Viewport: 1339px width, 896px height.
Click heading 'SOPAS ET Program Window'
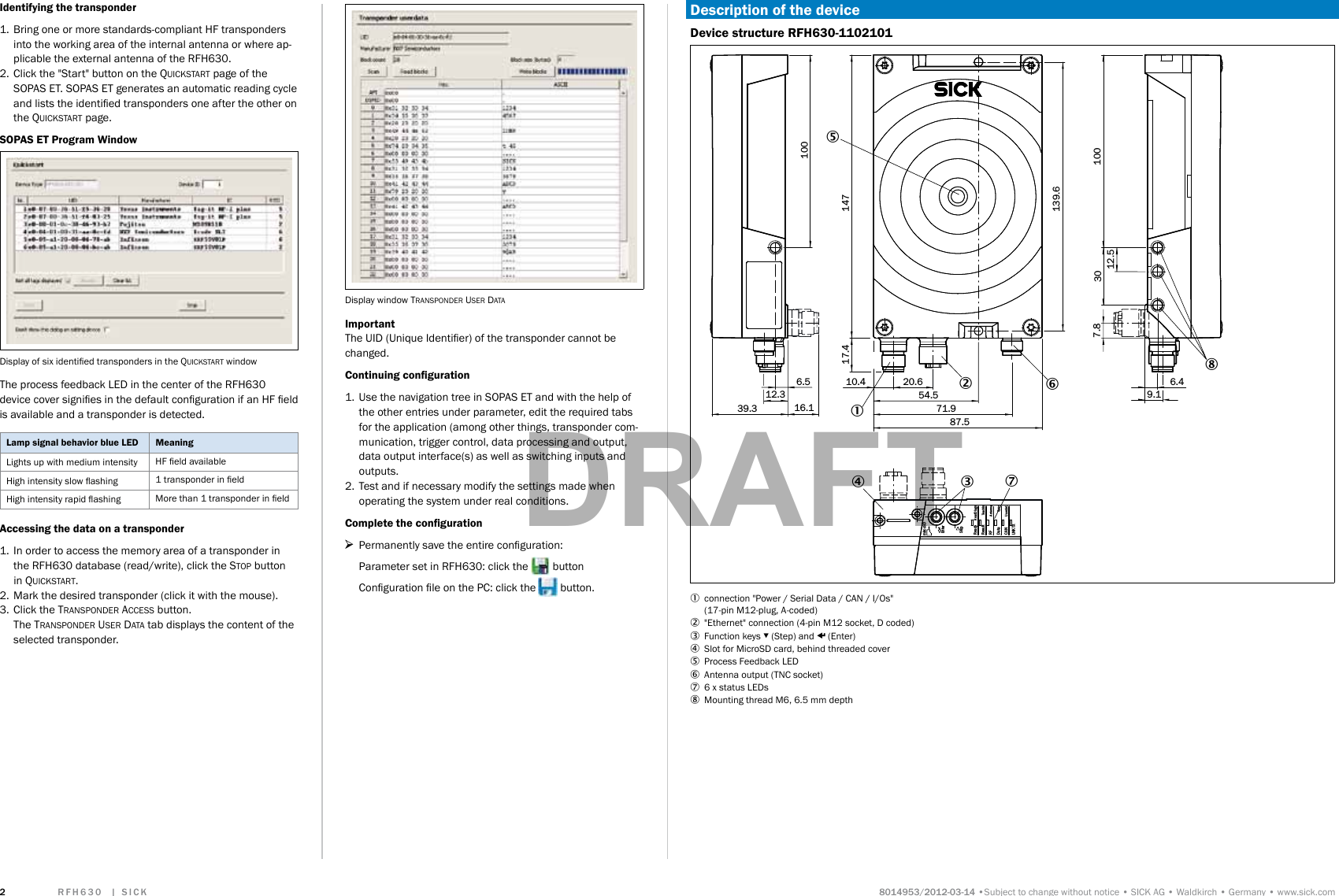point(69,139)
